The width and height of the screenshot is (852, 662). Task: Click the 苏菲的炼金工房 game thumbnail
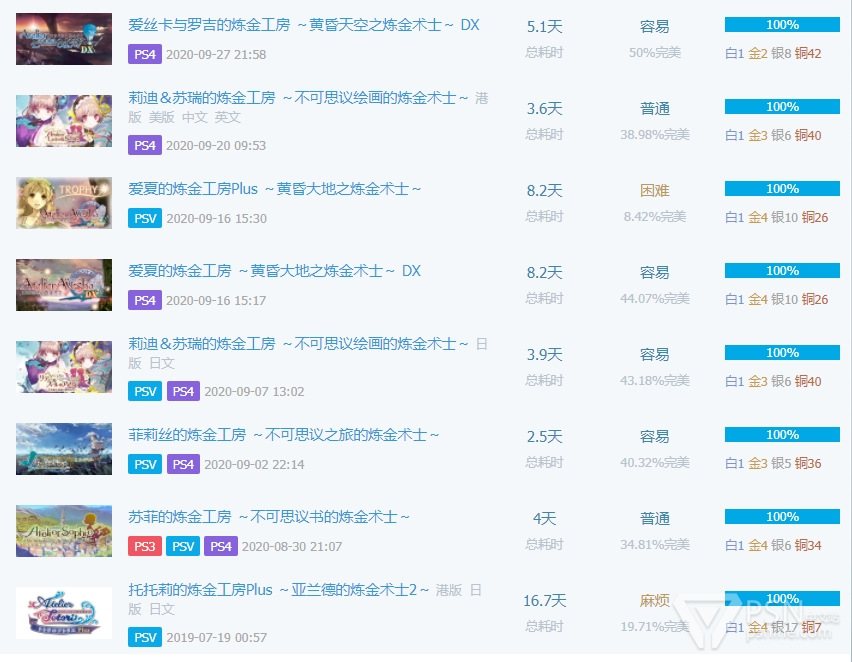(x=64, y=531)
